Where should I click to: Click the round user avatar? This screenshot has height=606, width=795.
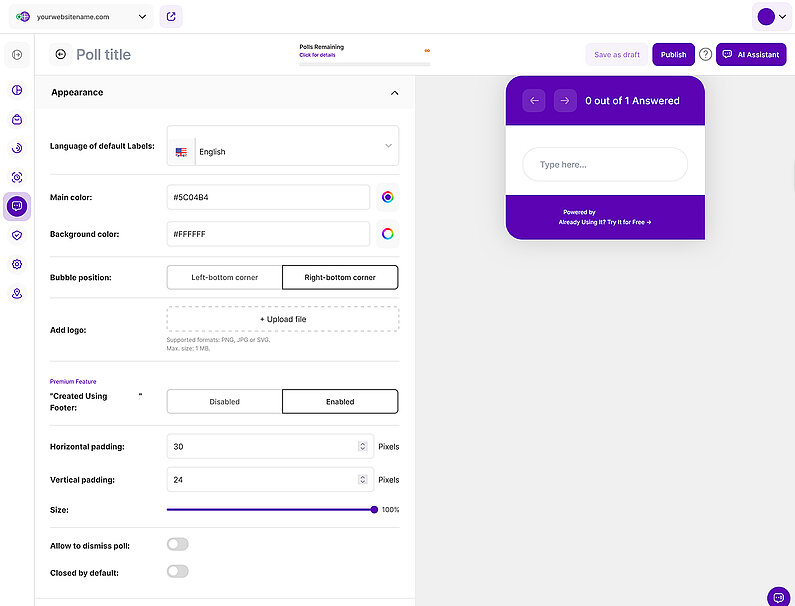[766, 17]
